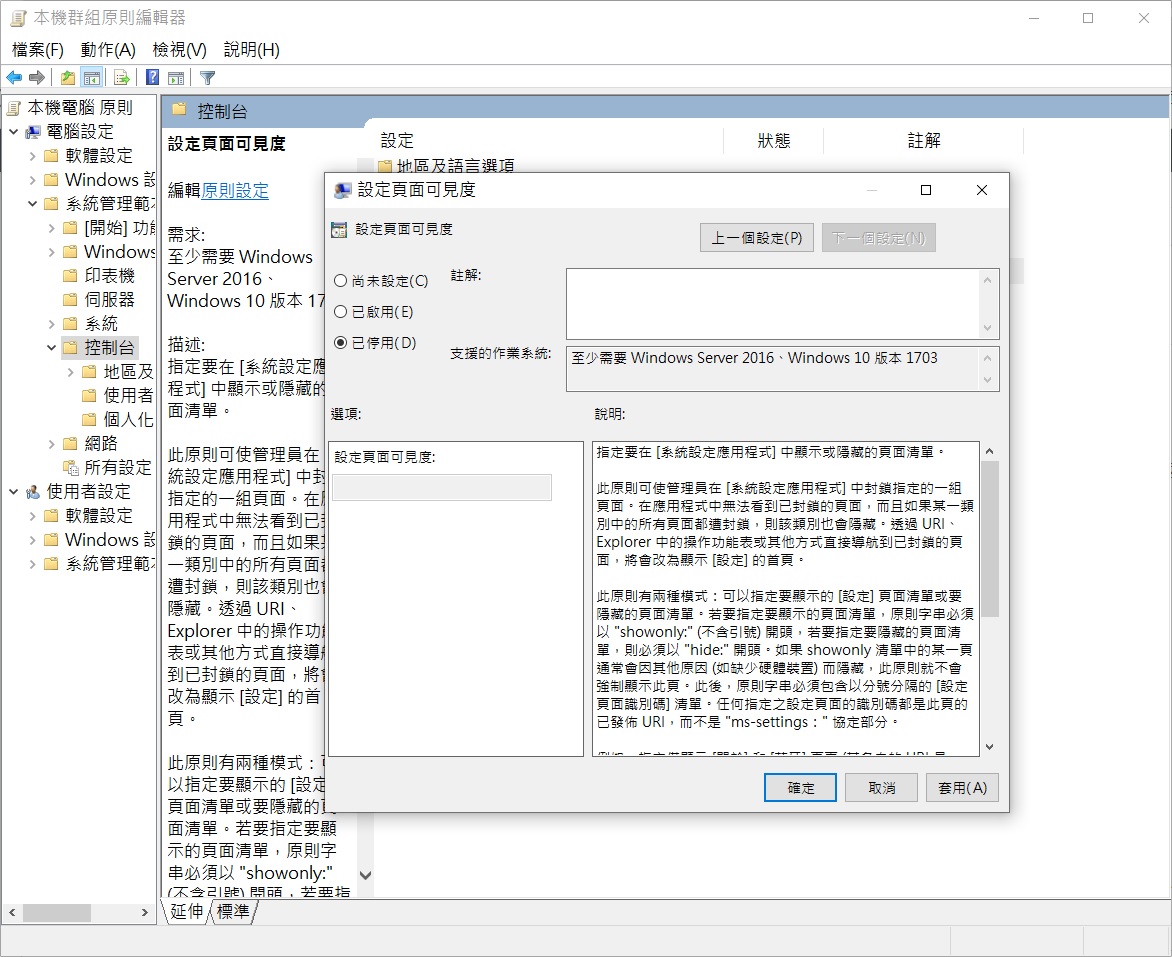Maximize the 設定頁面可見度 dialog

pyautogui.click(x=926, y=190)
